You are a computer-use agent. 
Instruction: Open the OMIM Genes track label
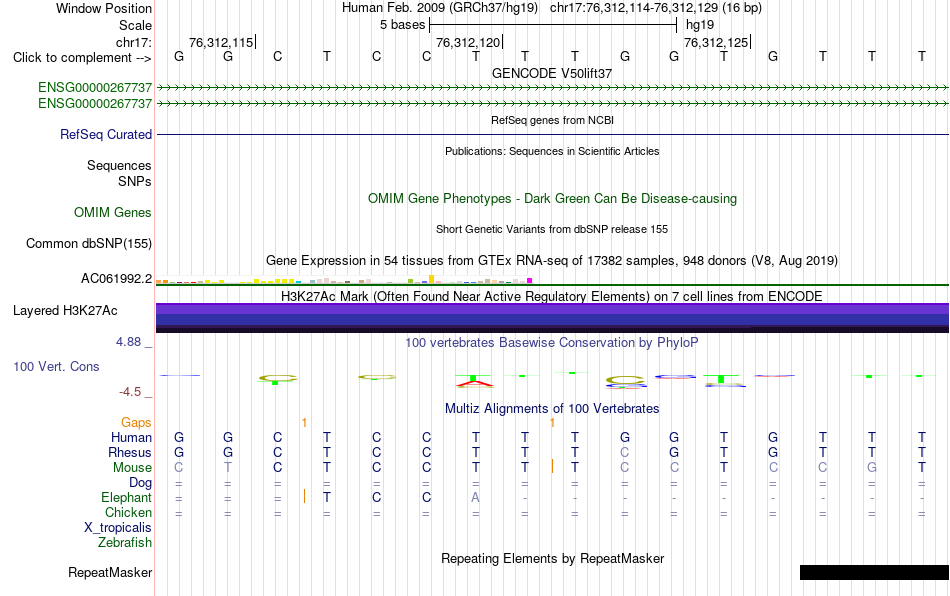(x=113, y=213)
